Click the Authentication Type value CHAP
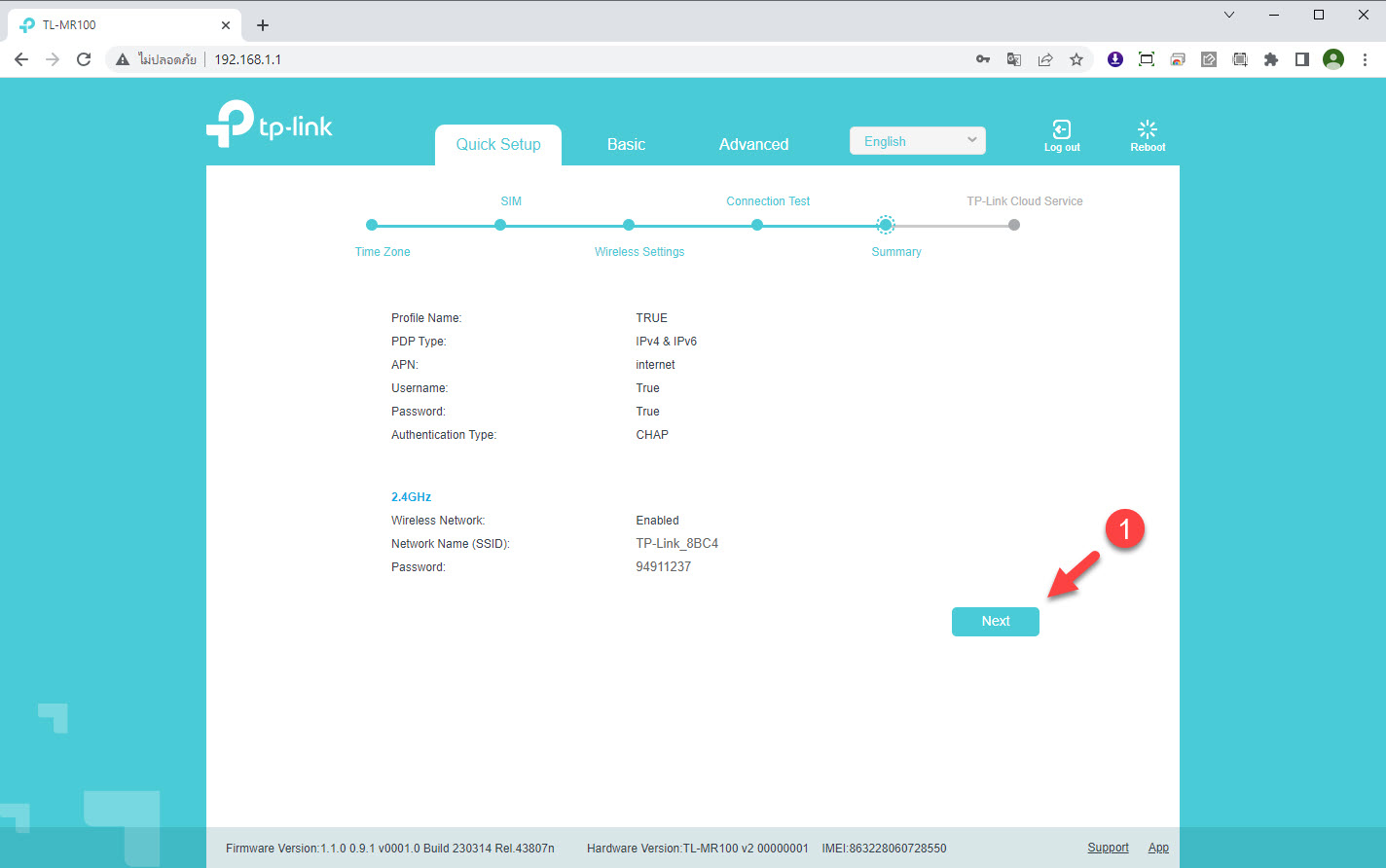 coord(652,435)
